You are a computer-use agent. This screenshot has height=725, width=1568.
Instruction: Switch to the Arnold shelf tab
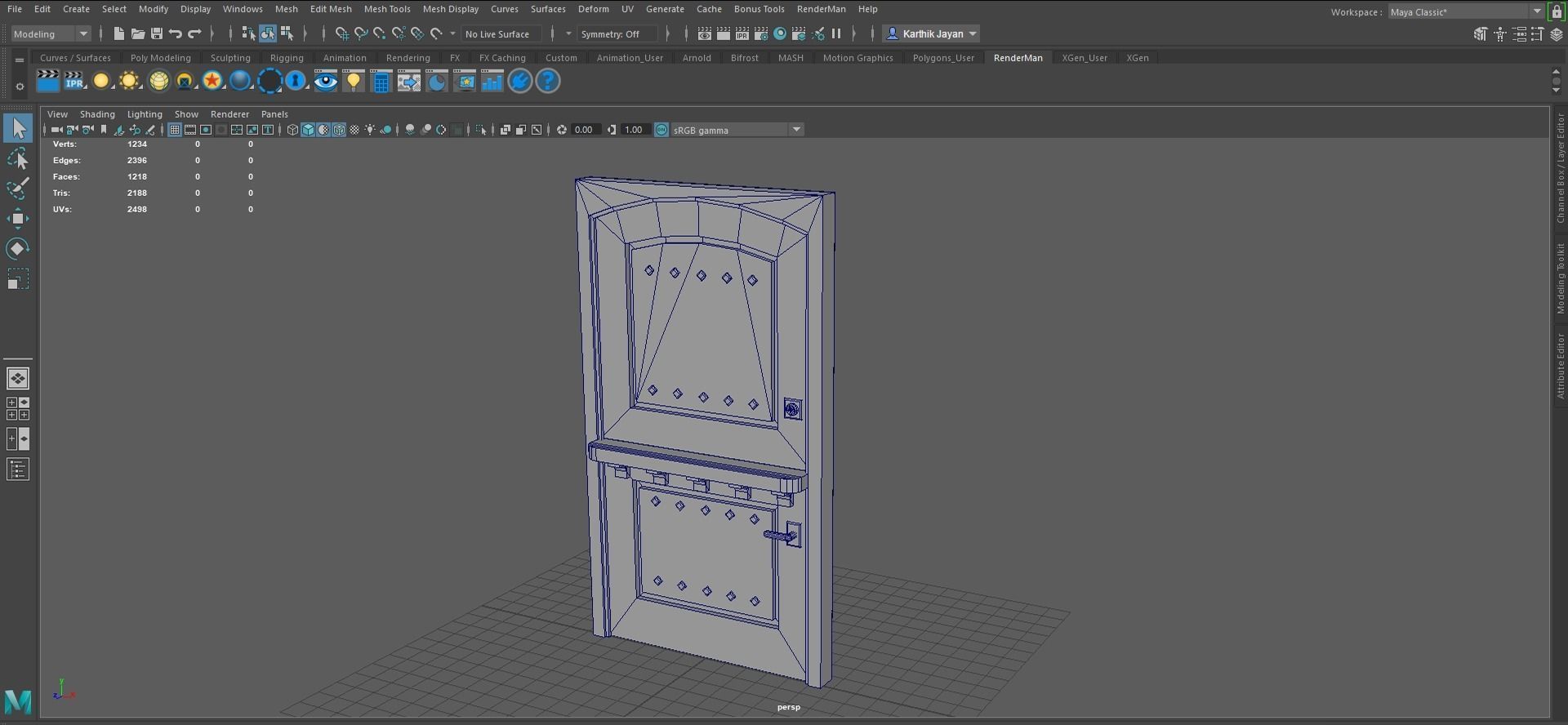tap(697, 58)
